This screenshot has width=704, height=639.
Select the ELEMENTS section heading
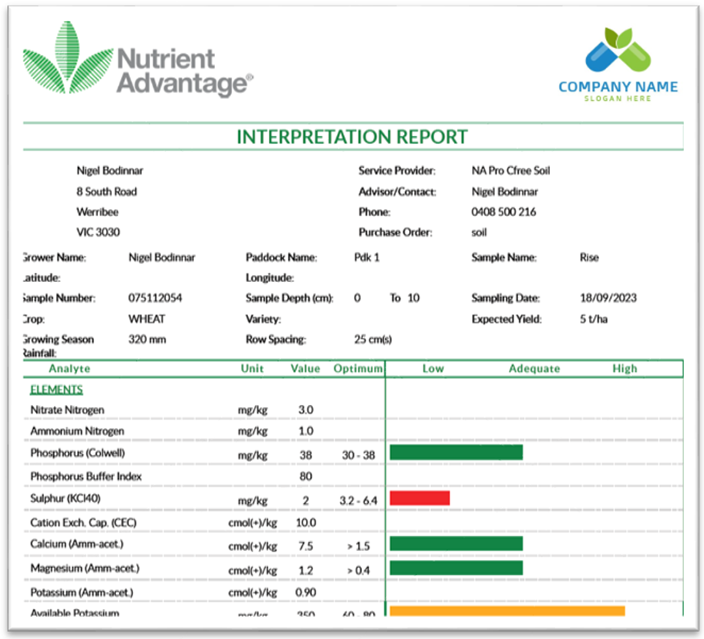coord(56,389)
